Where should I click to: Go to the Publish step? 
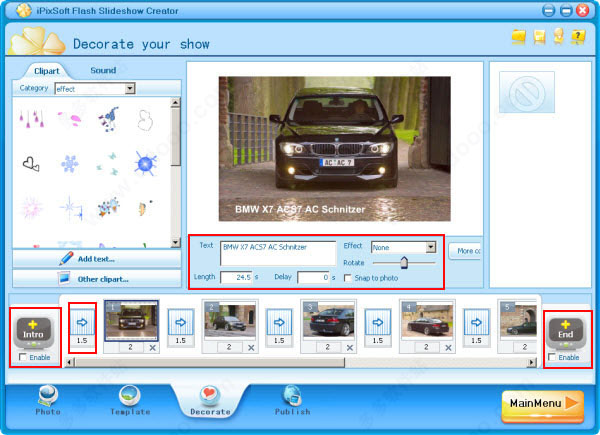[x=292, y=400]
